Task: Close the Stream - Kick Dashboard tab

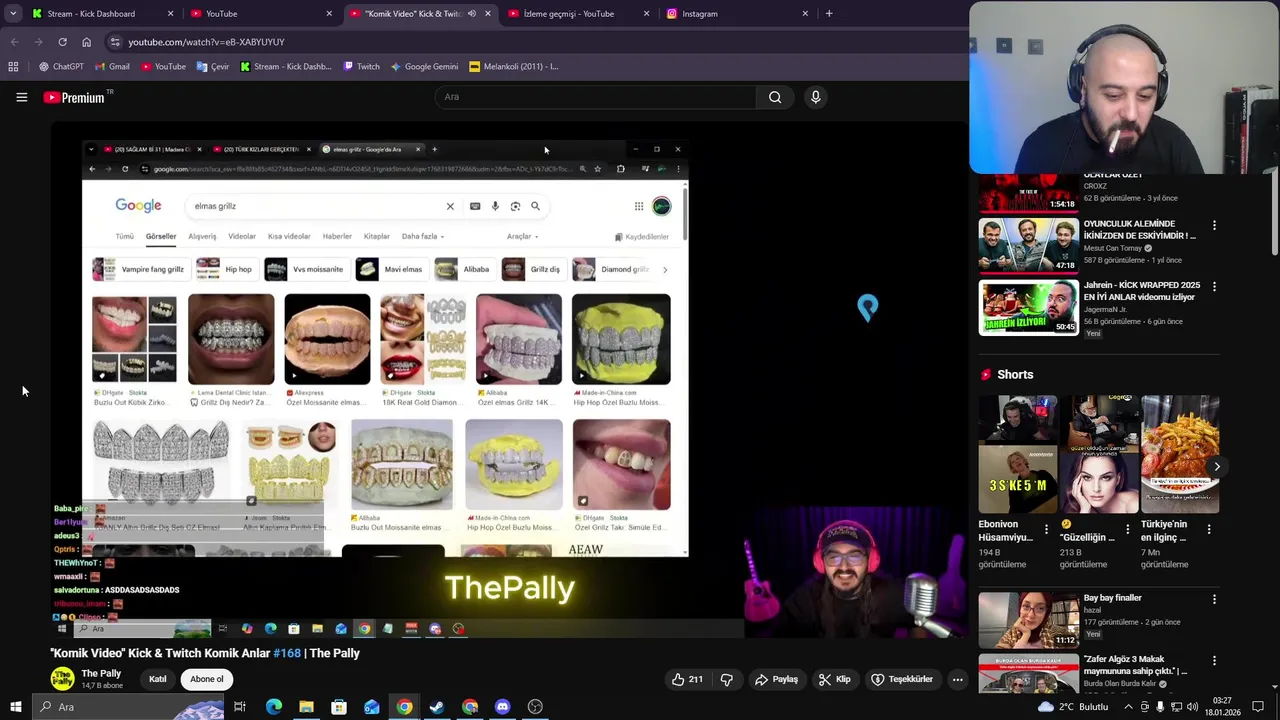Action: pos(170,14)
